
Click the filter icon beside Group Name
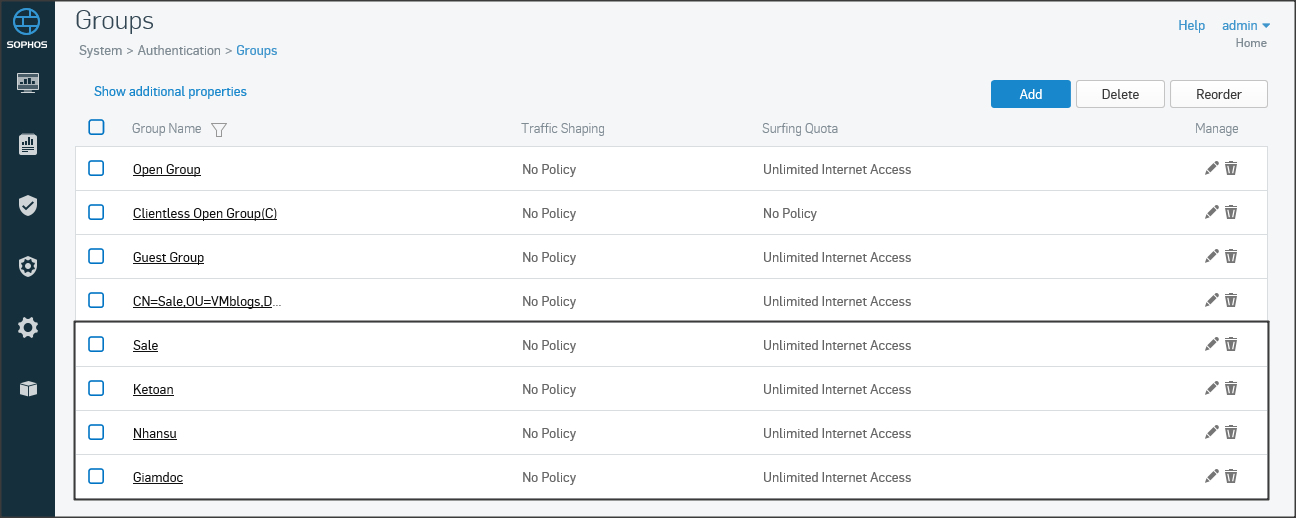220,129
